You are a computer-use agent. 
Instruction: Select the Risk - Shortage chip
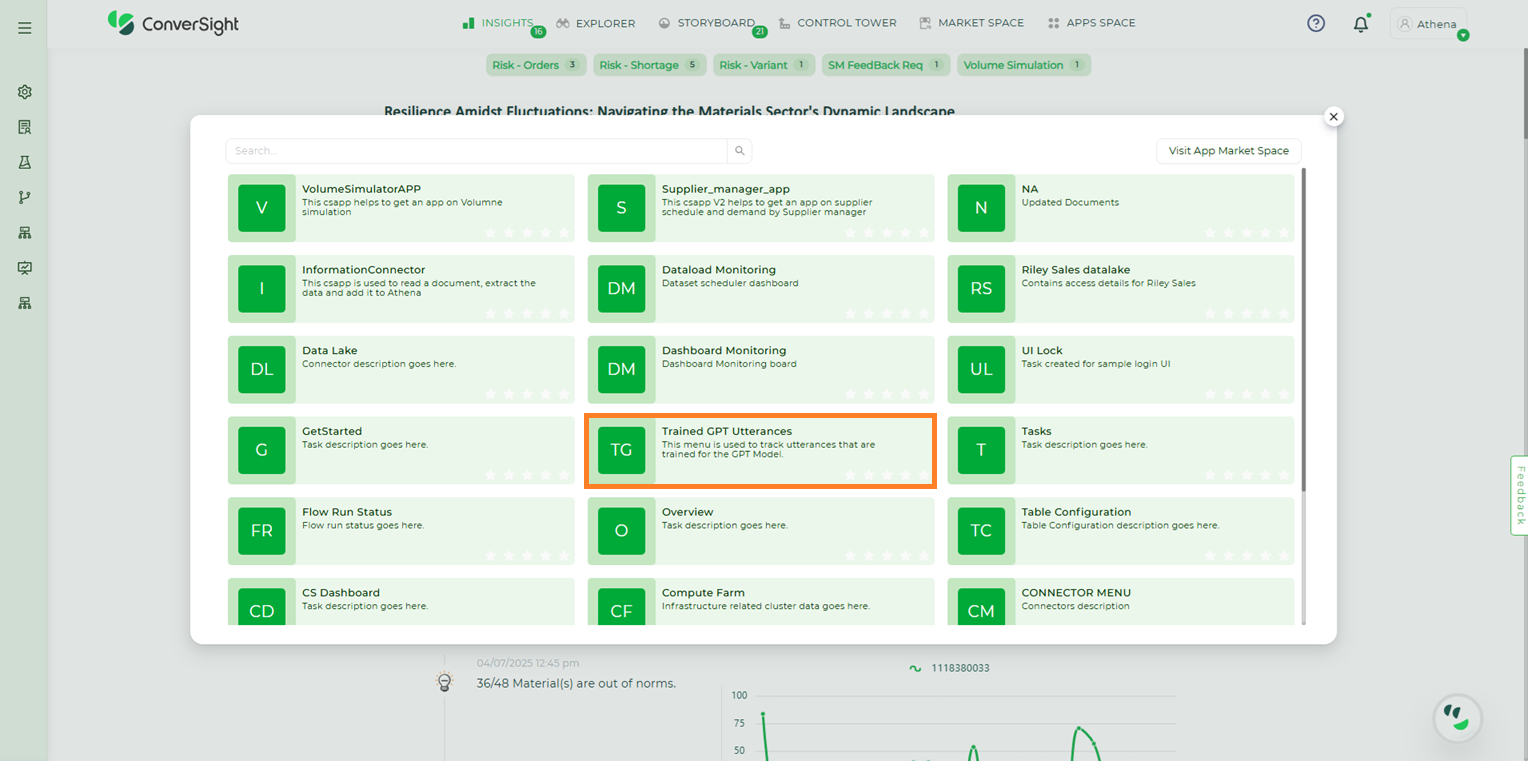[650, 65]
